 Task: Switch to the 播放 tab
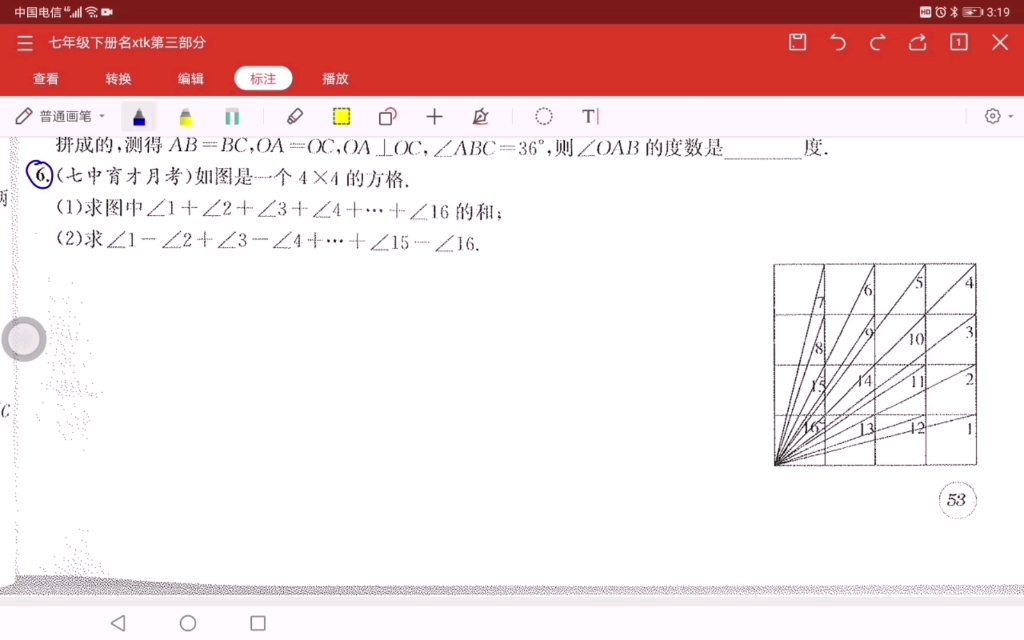click(x=336, y=78)
